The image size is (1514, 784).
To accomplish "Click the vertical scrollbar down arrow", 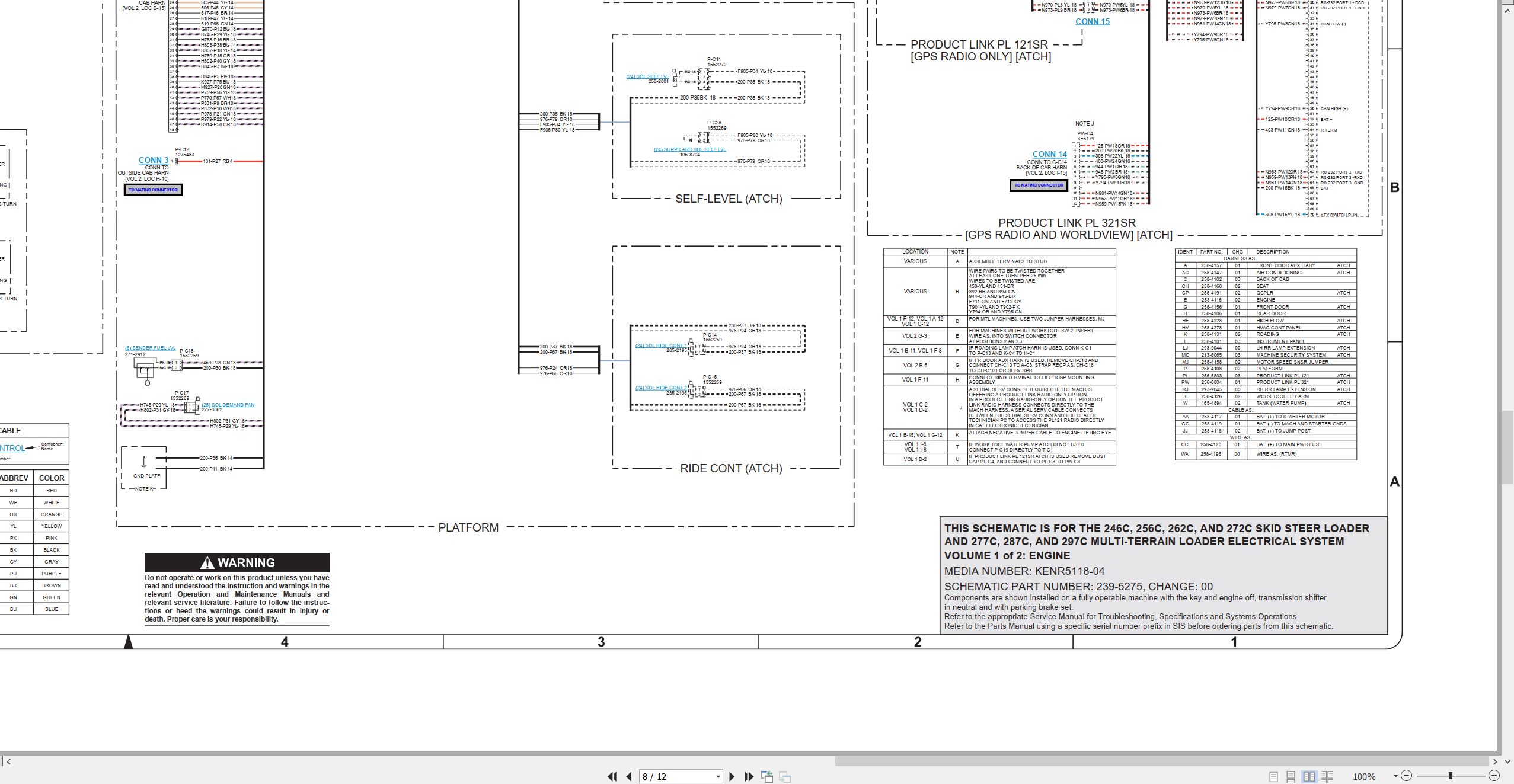I will click(x=1508, y=761).
